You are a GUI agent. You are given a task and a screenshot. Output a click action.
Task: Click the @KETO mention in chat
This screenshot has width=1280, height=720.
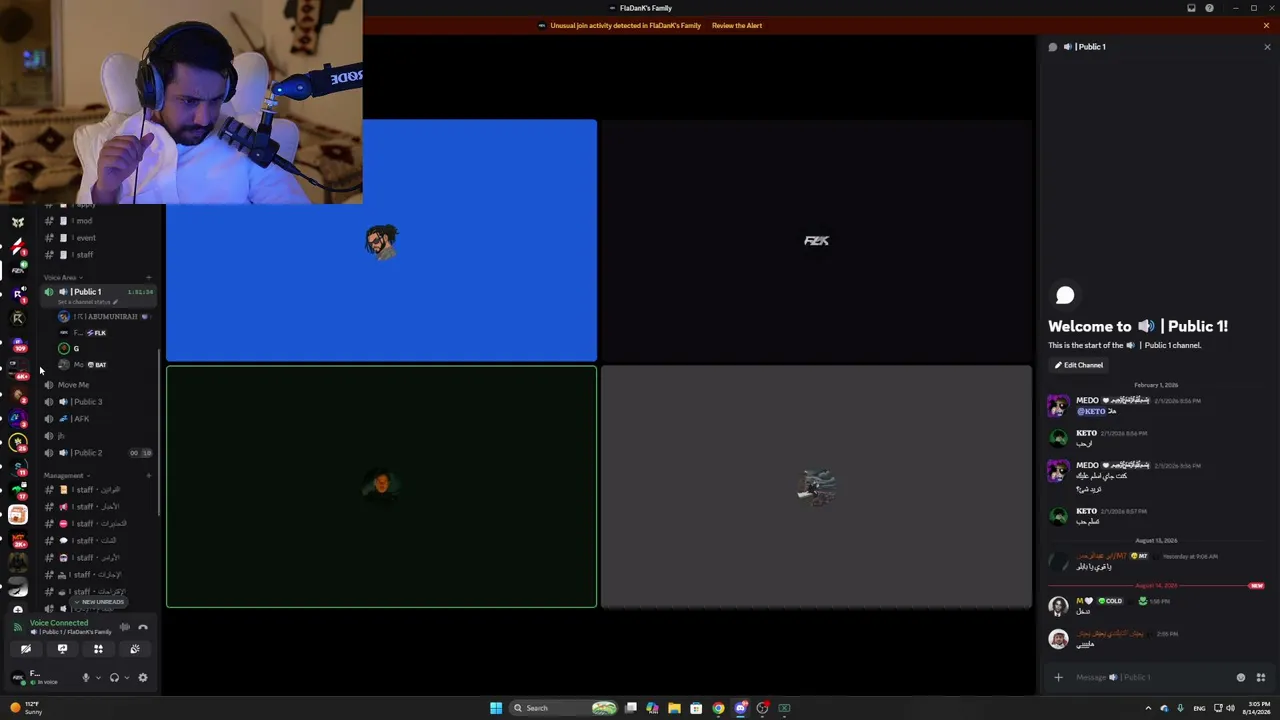pyautogui.click(x=1090, y=411)
